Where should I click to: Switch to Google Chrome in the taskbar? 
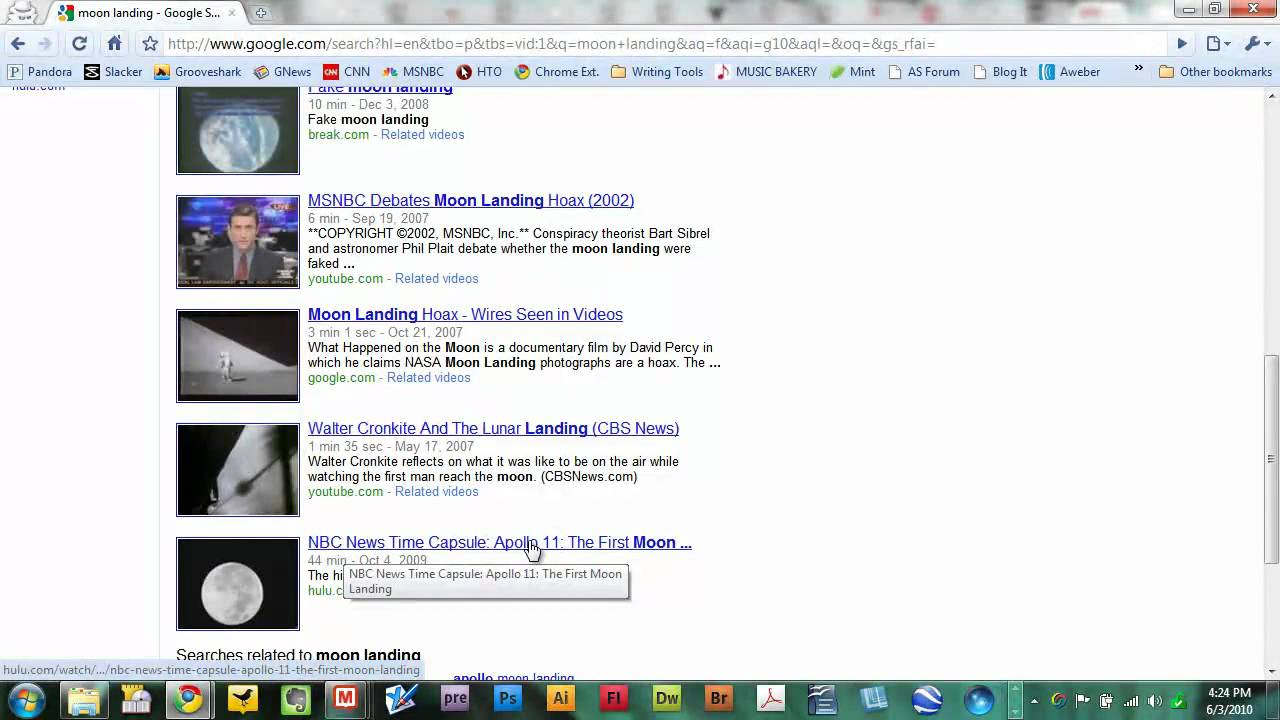[x=188, y=699]
